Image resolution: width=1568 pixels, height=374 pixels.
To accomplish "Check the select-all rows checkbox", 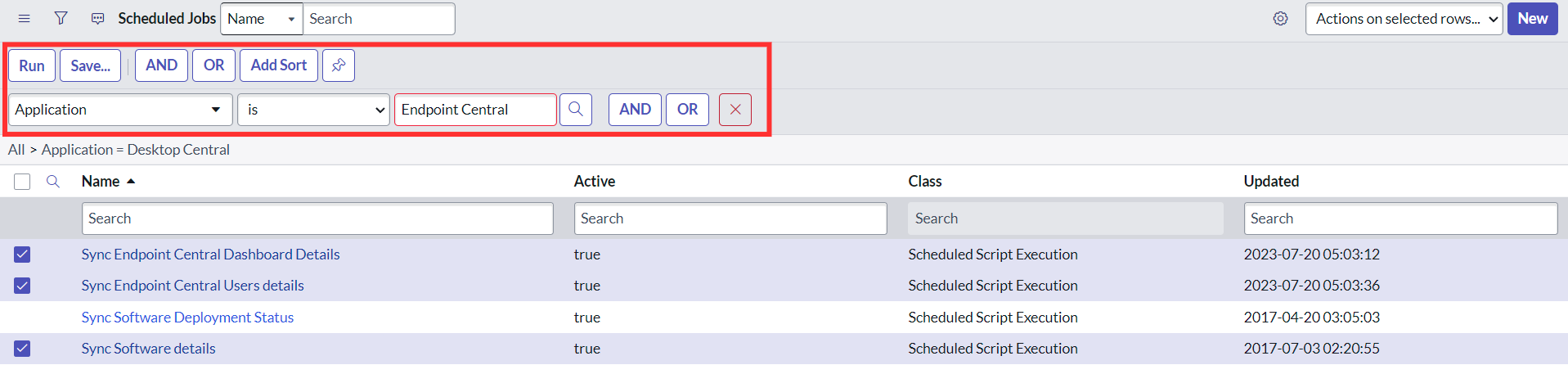I will pos(22,182).
